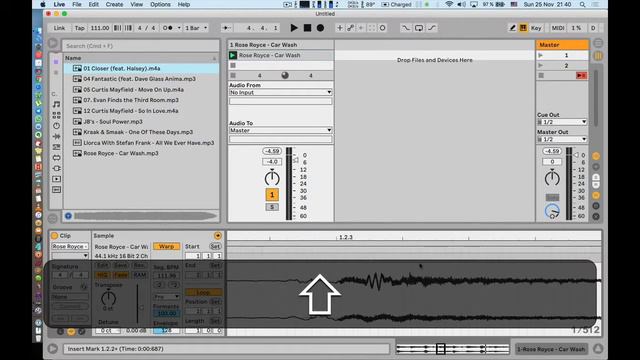
Task: Switch to Session view icon
Action: 598,56
